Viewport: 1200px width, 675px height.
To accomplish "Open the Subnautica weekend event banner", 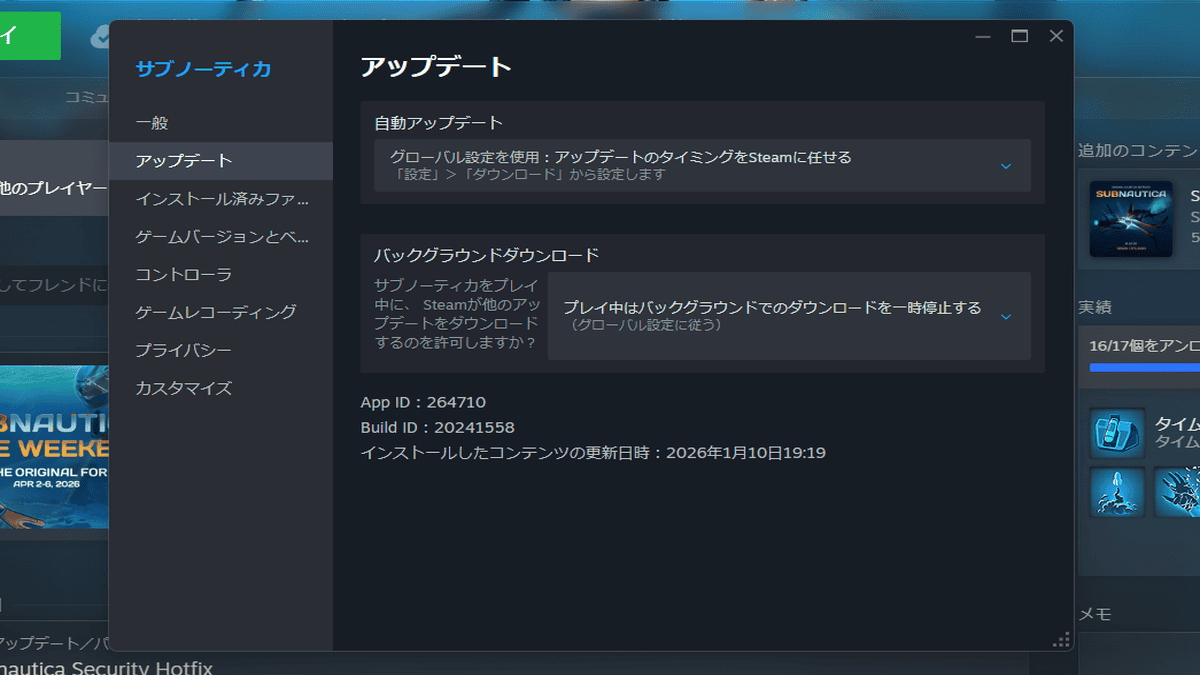I will coord(55,447).
